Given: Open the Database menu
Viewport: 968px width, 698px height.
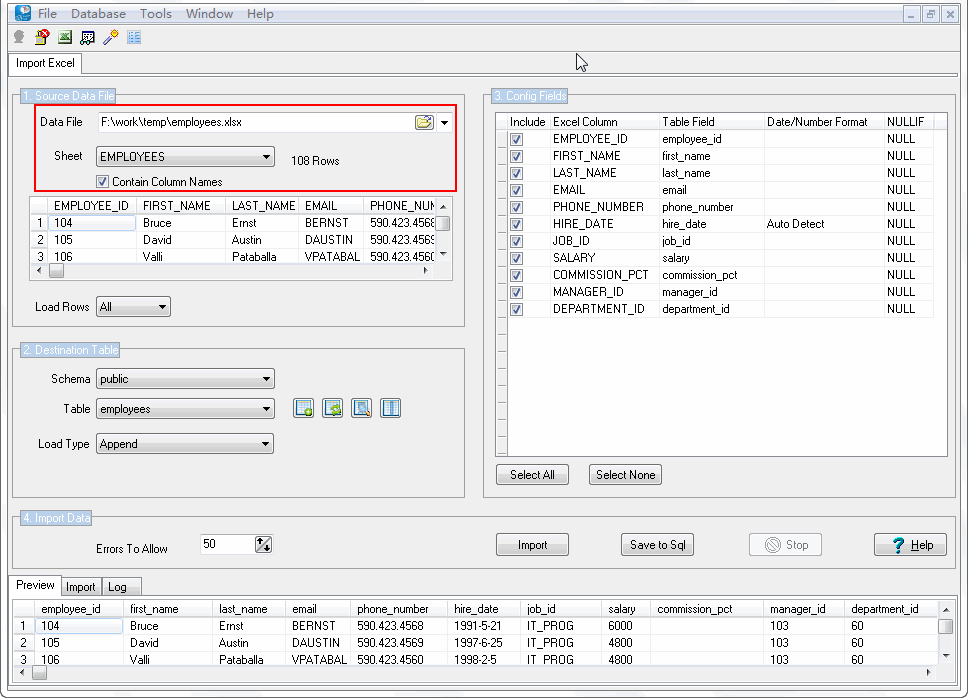Looking at the screenshot, I should point(98,14).
